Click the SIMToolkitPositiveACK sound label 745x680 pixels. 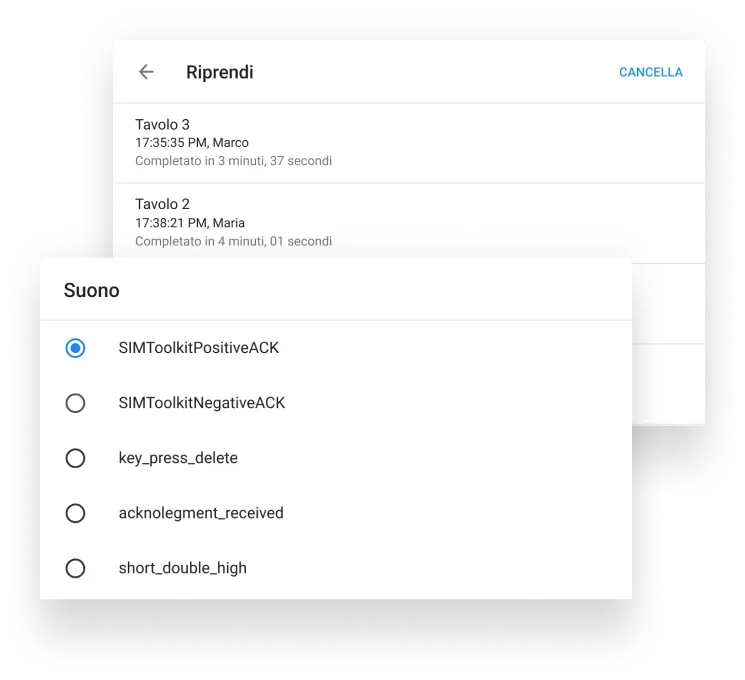(x=198, y=348)
